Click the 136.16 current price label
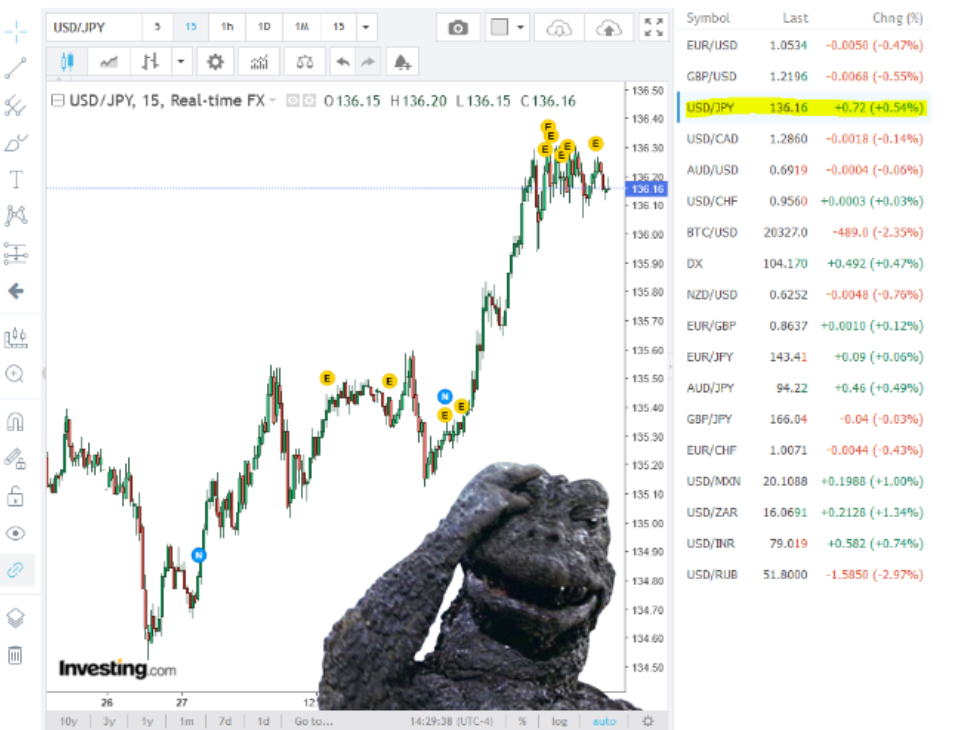Image resolution: width=979 pixels, height=730 pixels. click(647, 189)
